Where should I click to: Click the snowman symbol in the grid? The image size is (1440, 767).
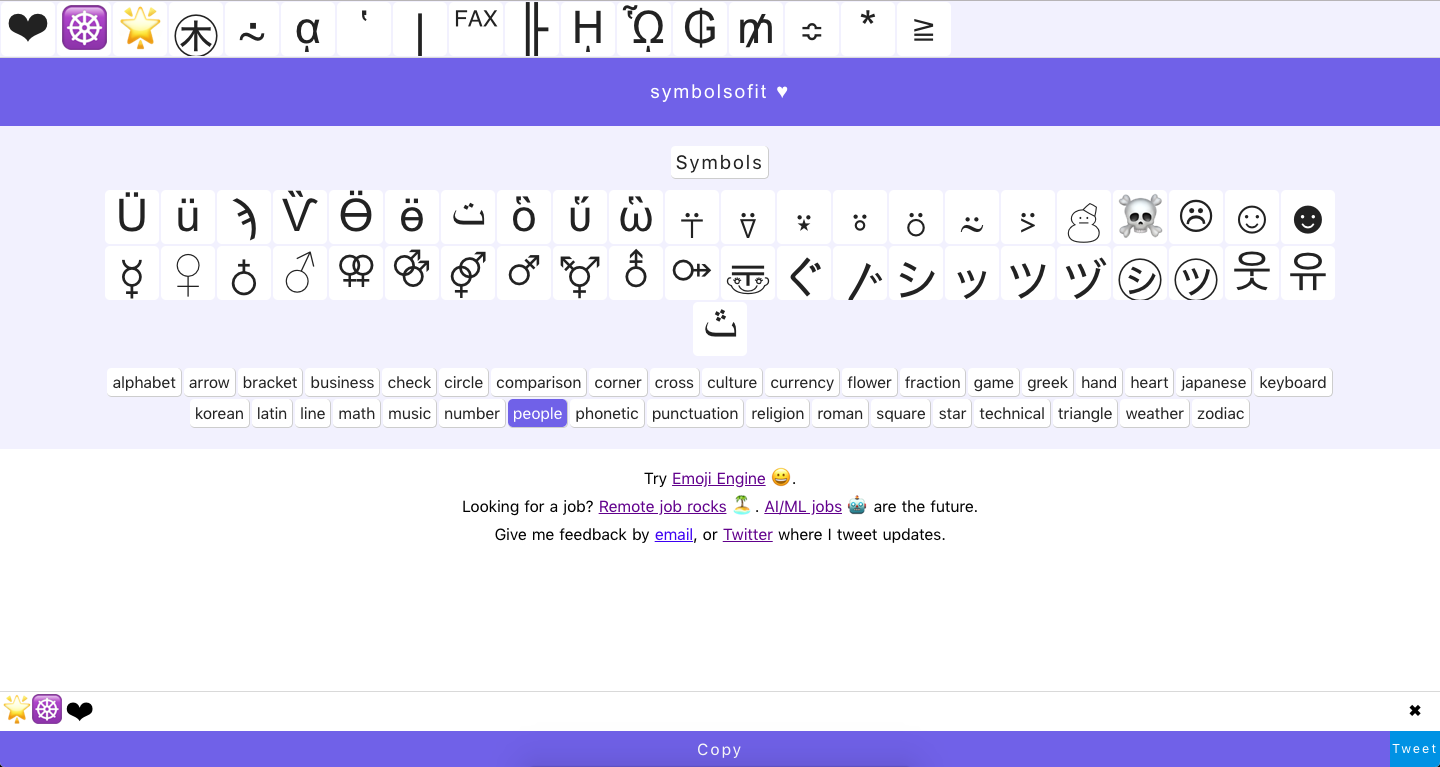point(1084,217)
